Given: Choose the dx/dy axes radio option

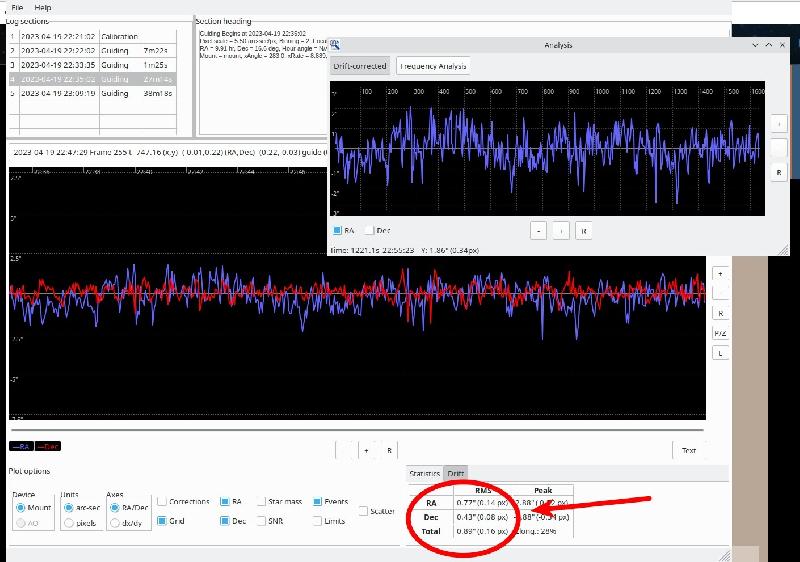Looking at the screenshot, I should tap(115, 523).
